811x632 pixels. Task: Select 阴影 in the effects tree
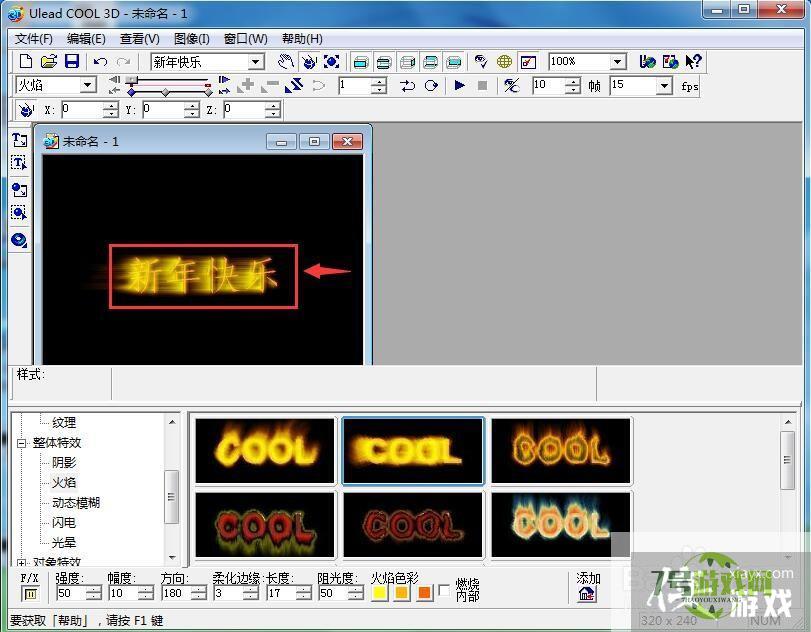(x=64, y=462)
